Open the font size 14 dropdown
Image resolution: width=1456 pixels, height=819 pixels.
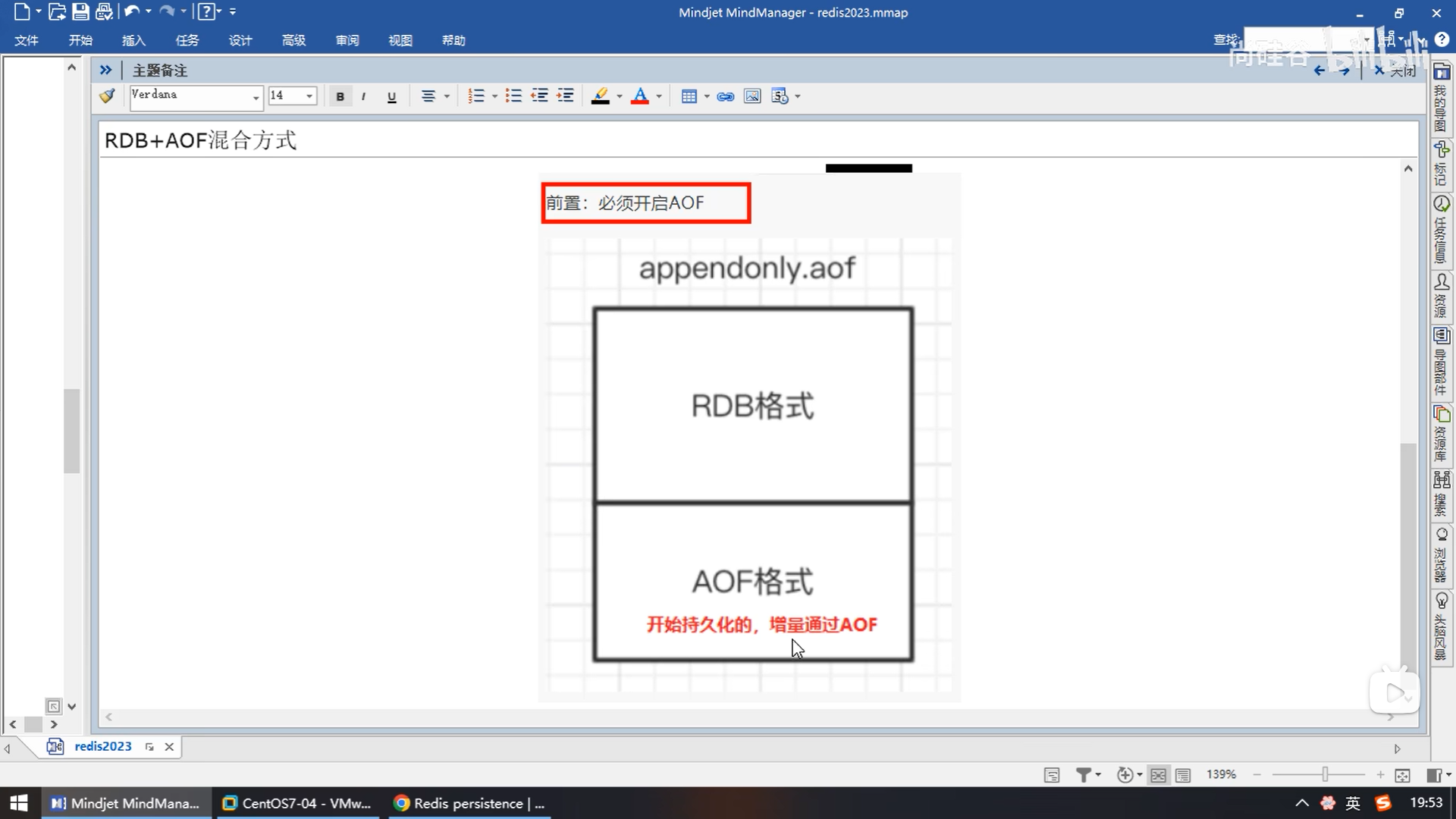tap(309, 96)
